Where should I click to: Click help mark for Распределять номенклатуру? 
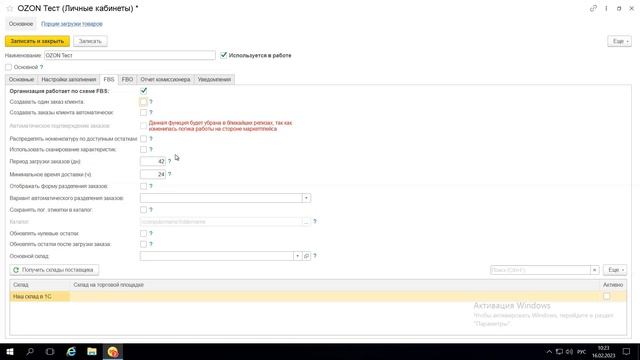(x=151, y=139)
